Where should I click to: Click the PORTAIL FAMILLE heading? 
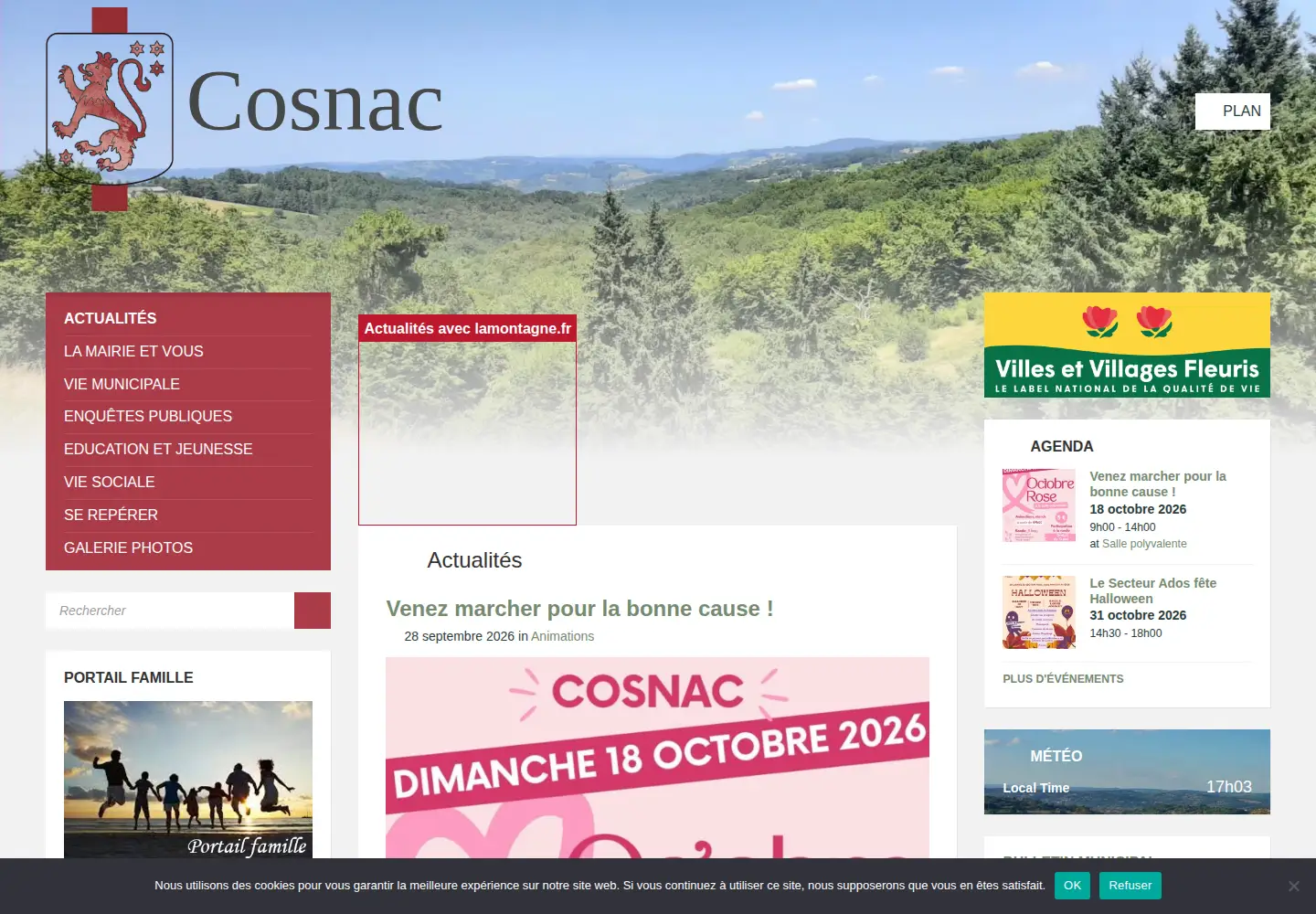(x=129, y=677)
